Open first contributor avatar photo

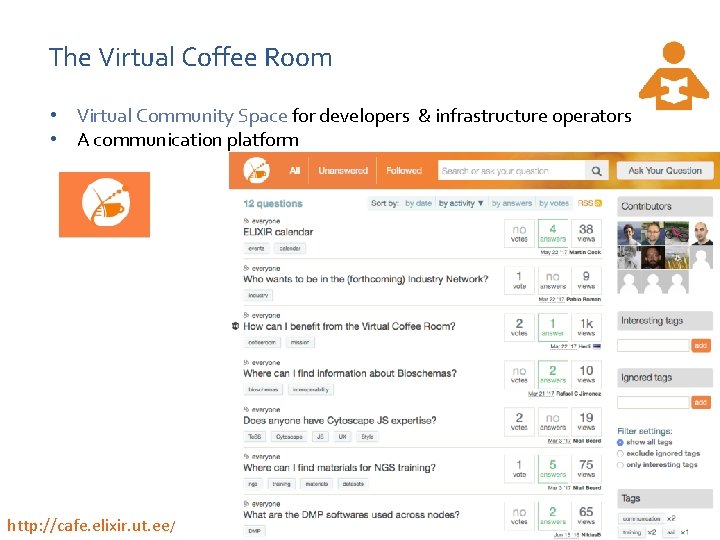click(x=629, y=233)
